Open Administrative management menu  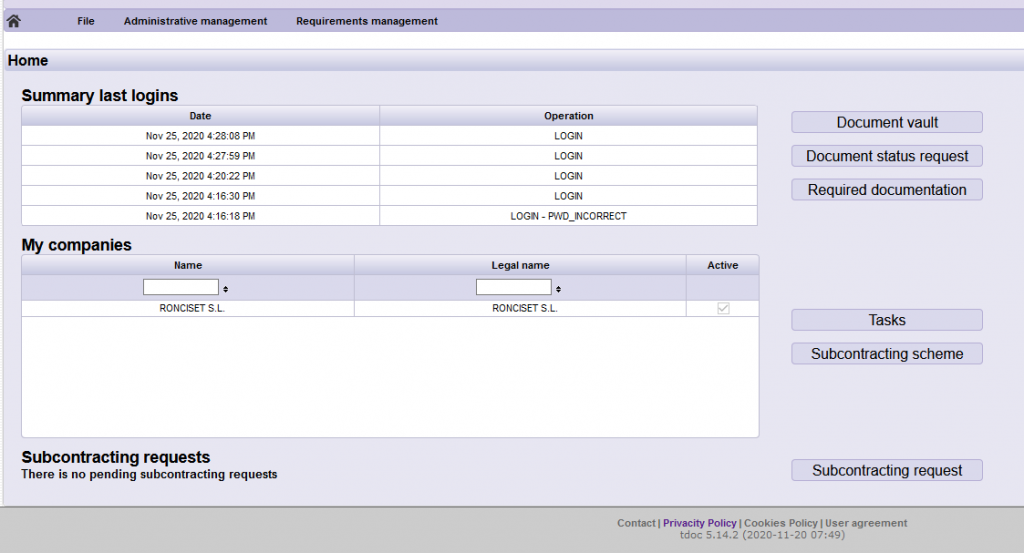tap(195, 21)
